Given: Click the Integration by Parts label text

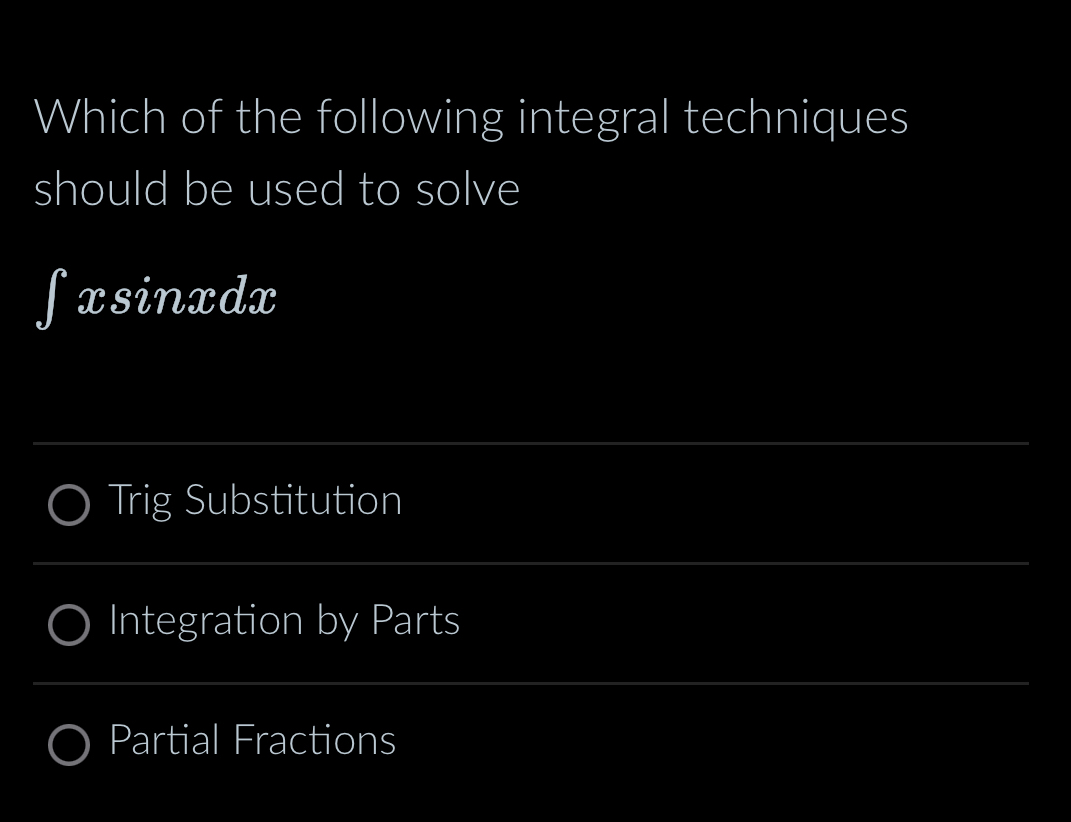Looking at the screenshot, I should click(x=283, y=622).
